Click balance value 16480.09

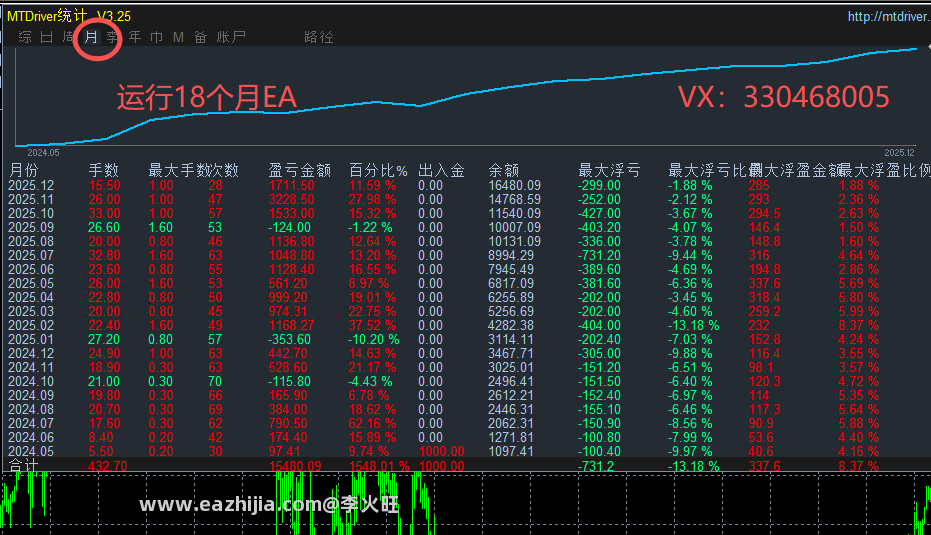[x=515, y=185]
